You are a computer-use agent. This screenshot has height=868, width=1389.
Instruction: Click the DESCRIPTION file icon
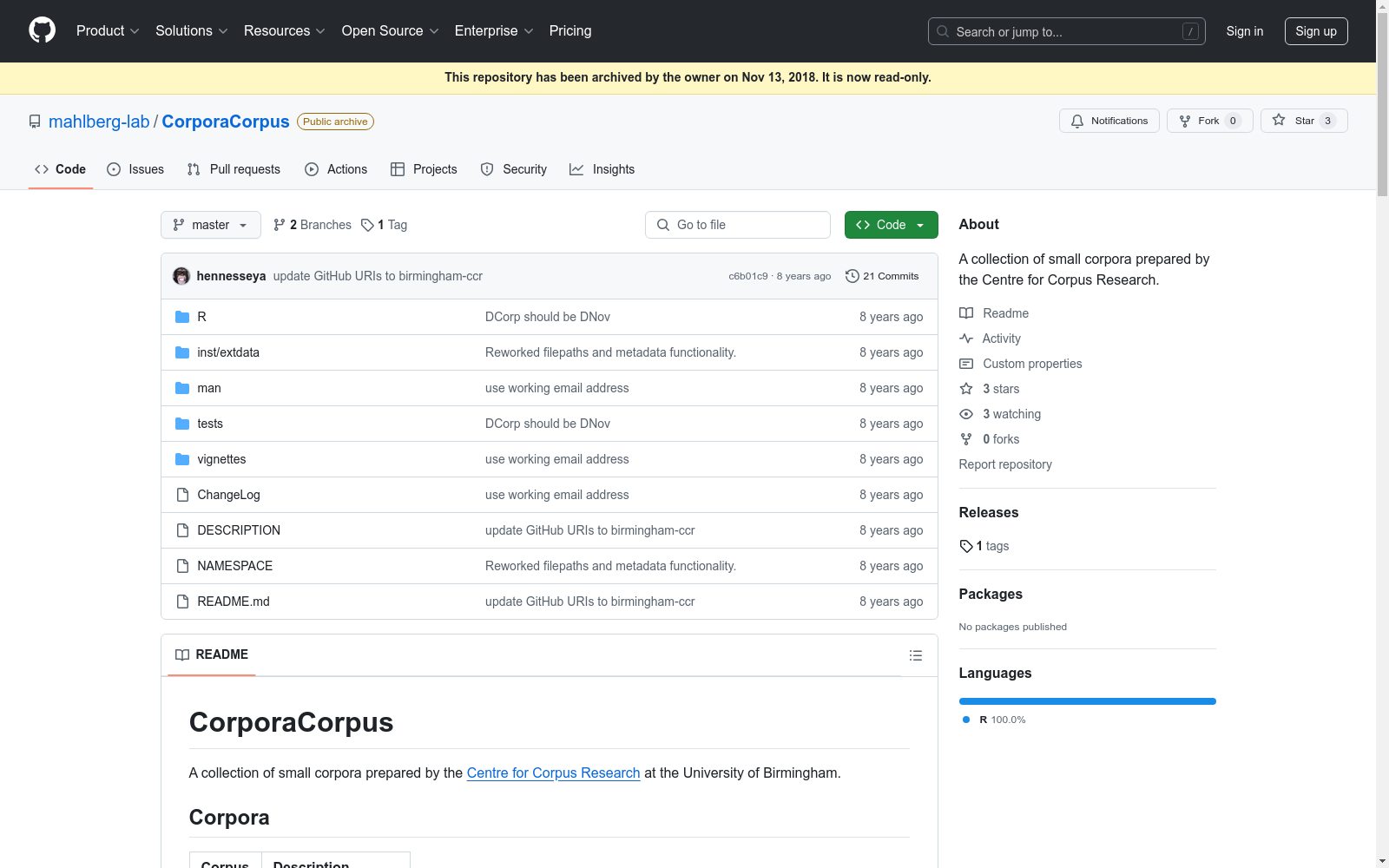182,530
